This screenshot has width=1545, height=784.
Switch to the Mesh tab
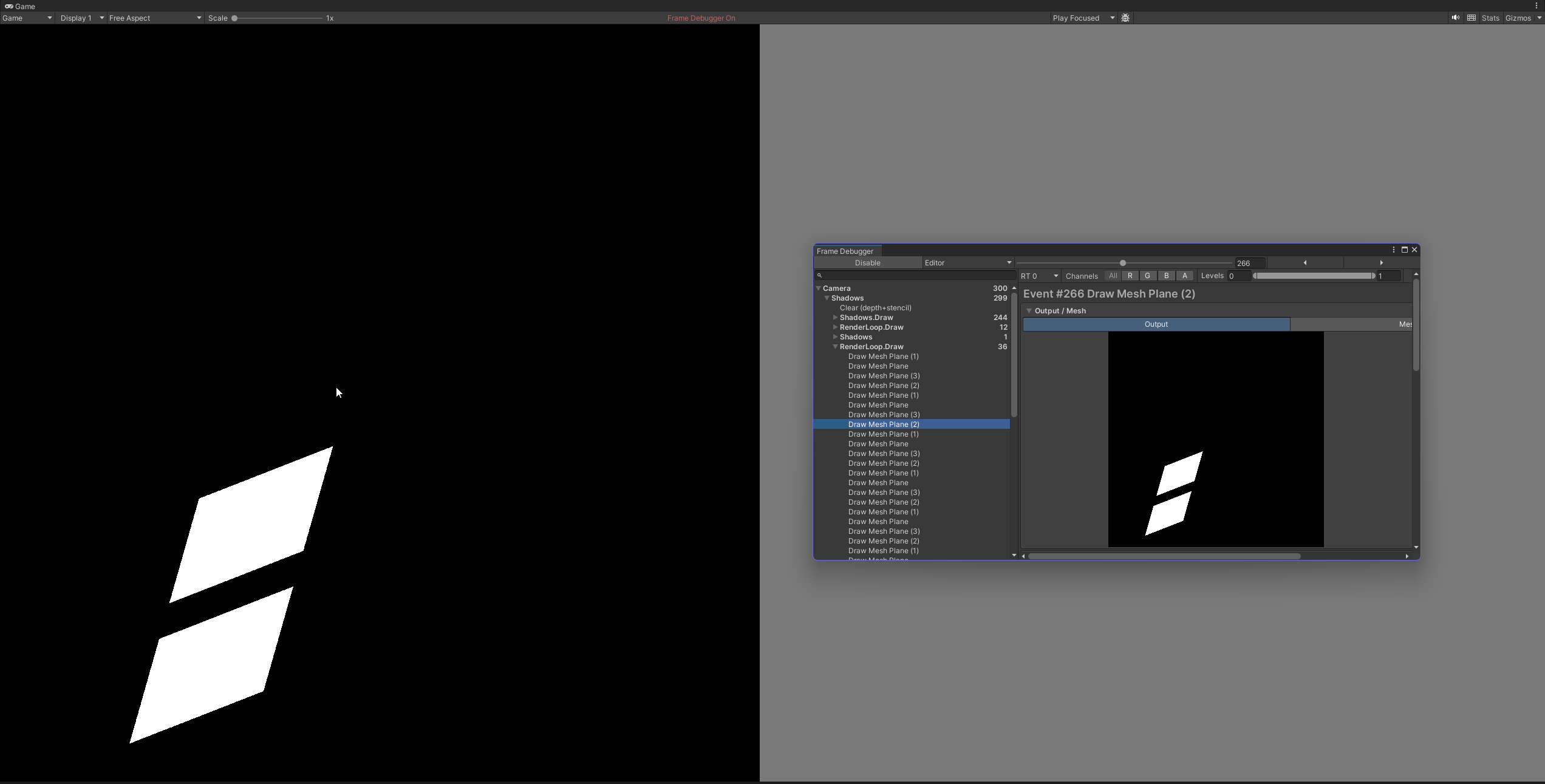pyautogui.click(x=1351, y=324)
